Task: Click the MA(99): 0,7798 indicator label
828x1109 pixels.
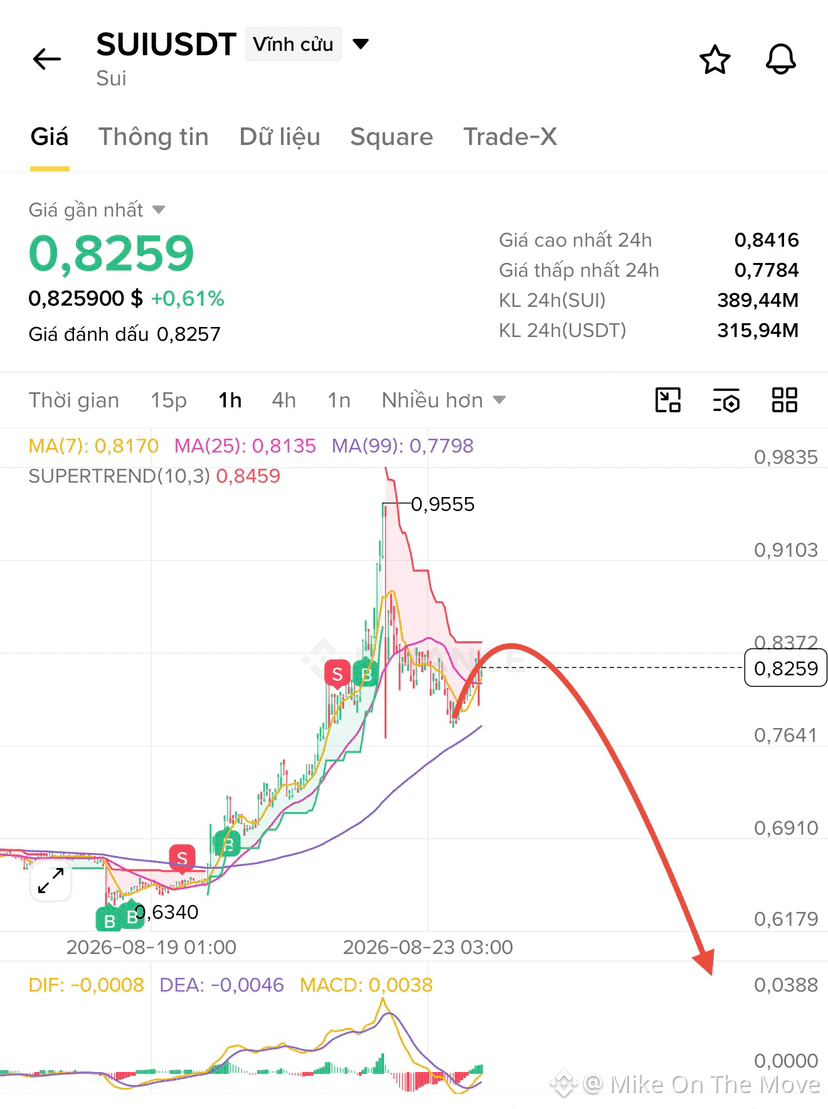Action: point(402,446)
